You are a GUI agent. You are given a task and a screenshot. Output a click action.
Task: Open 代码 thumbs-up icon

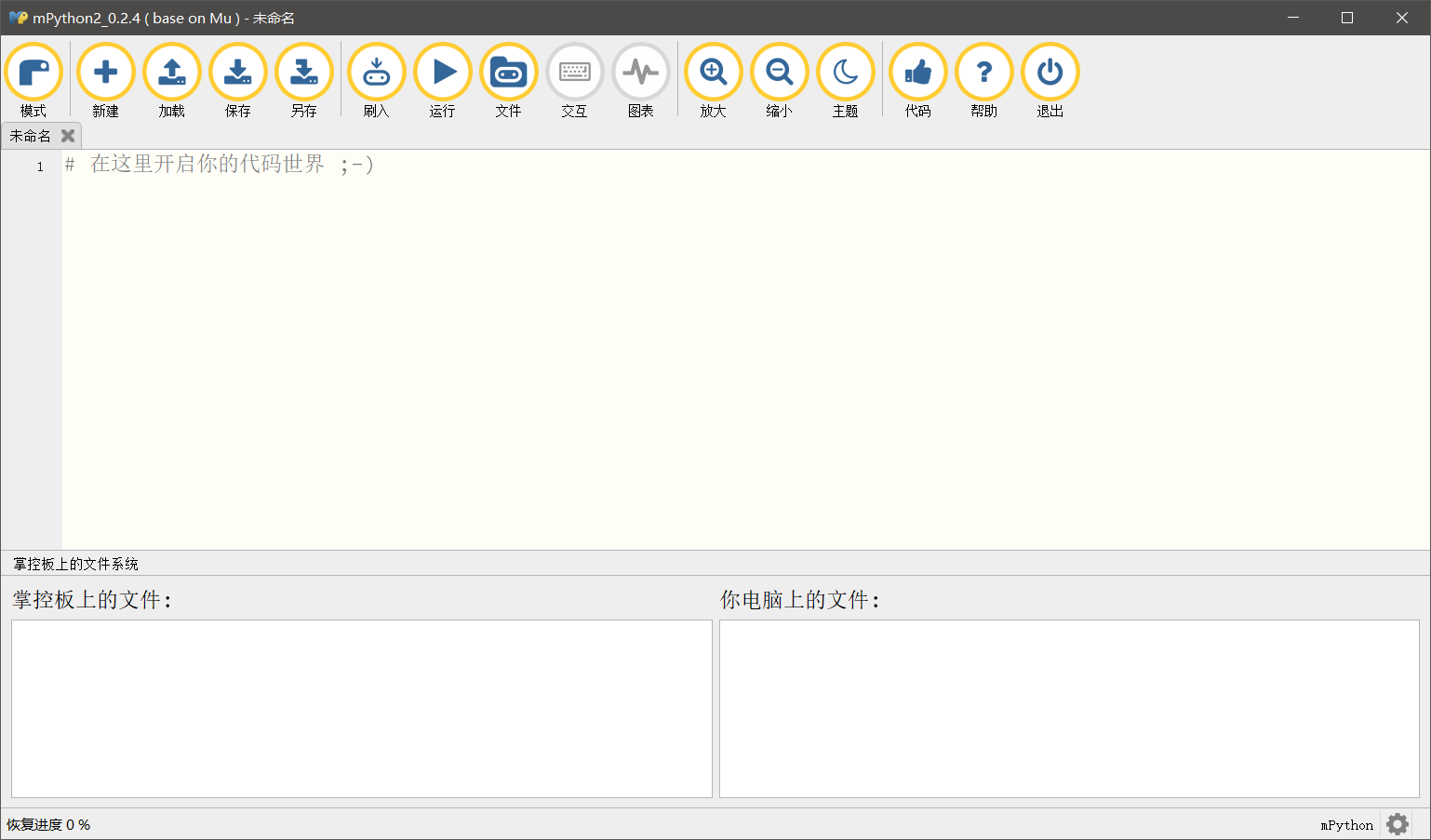pyautogui.click(x=918, y=73)
